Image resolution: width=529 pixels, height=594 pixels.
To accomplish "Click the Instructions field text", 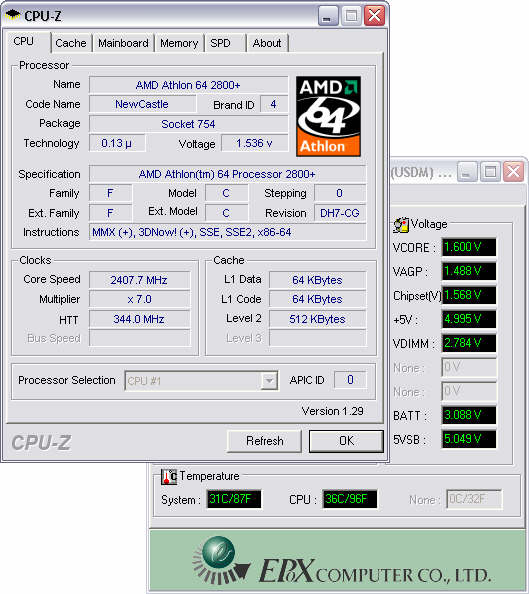I will click(x=228, y=232).
